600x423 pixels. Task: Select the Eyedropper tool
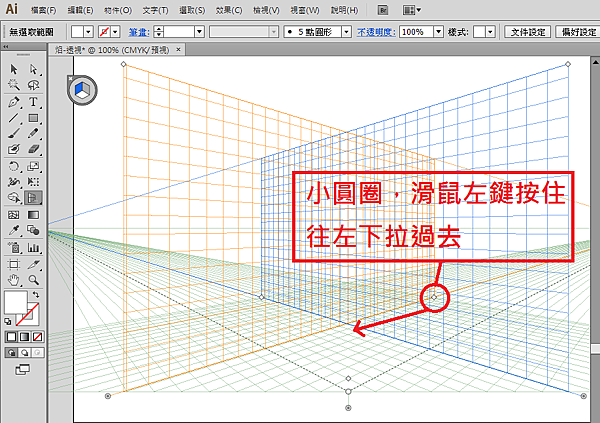coord(14,230)
